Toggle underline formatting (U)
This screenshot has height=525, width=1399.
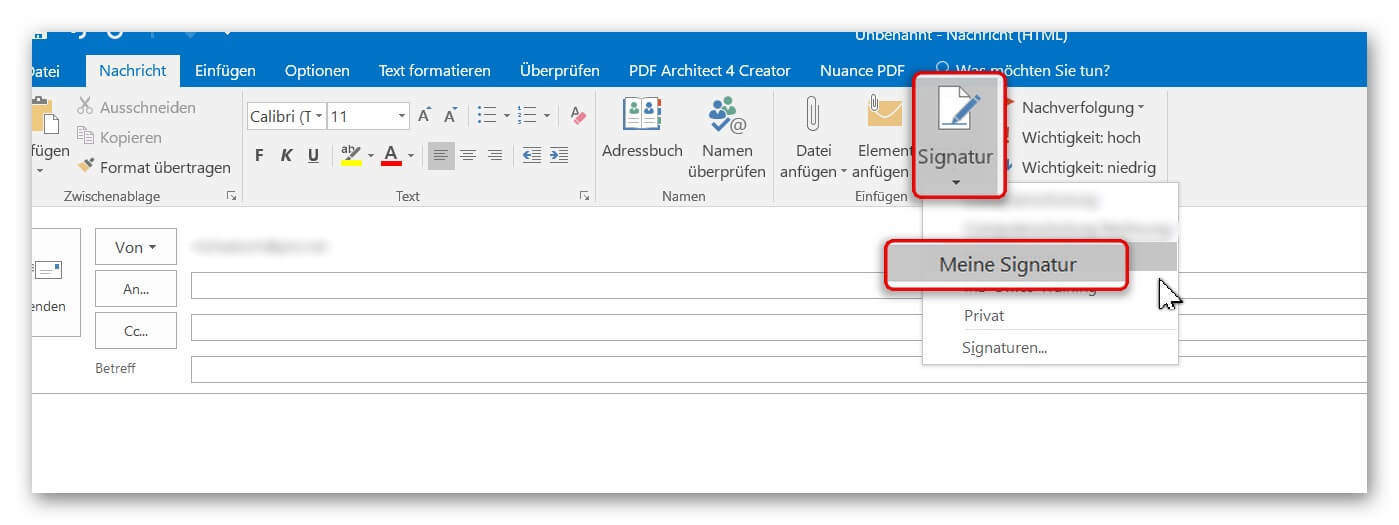313,155
